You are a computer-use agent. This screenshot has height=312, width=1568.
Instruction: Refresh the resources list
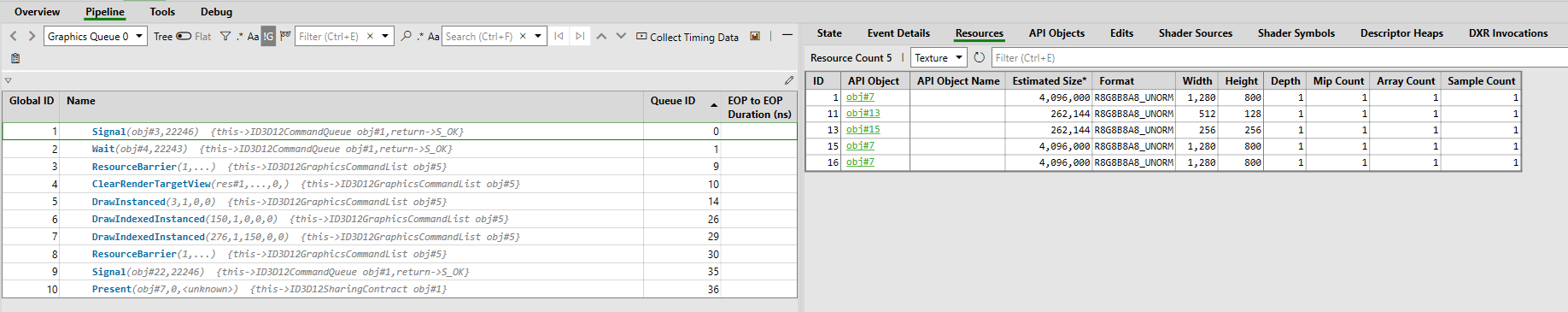[979, 57]
